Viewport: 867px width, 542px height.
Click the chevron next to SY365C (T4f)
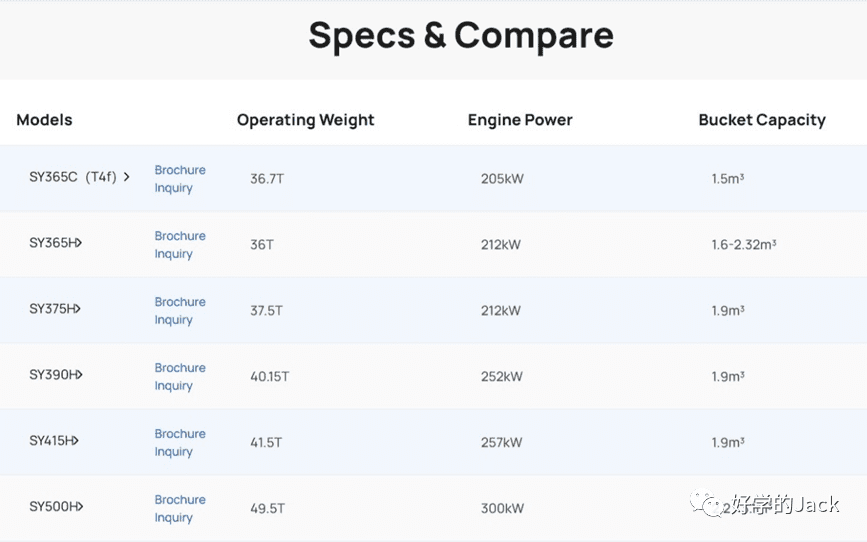coord(127,177)
